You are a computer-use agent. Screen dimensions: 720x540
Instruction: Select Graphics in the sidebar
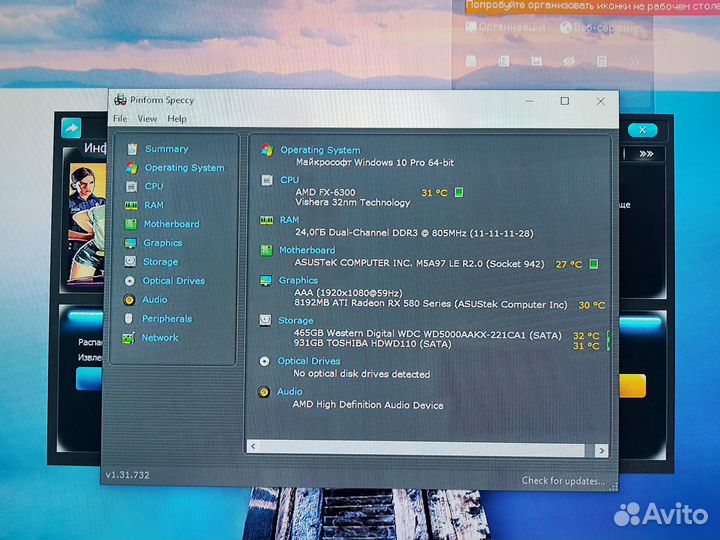click(x=163, y=243)
